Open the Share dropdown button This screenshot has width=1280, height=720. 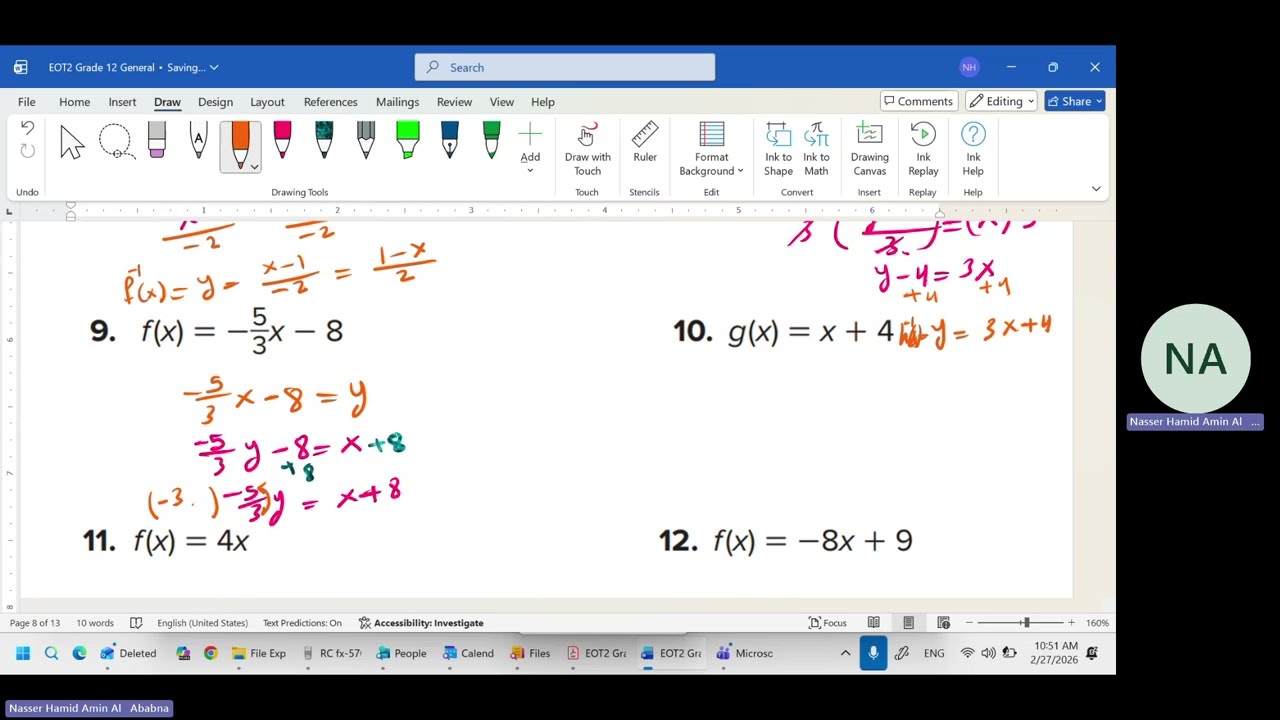pyautogui.click(x=1075, y=101)
